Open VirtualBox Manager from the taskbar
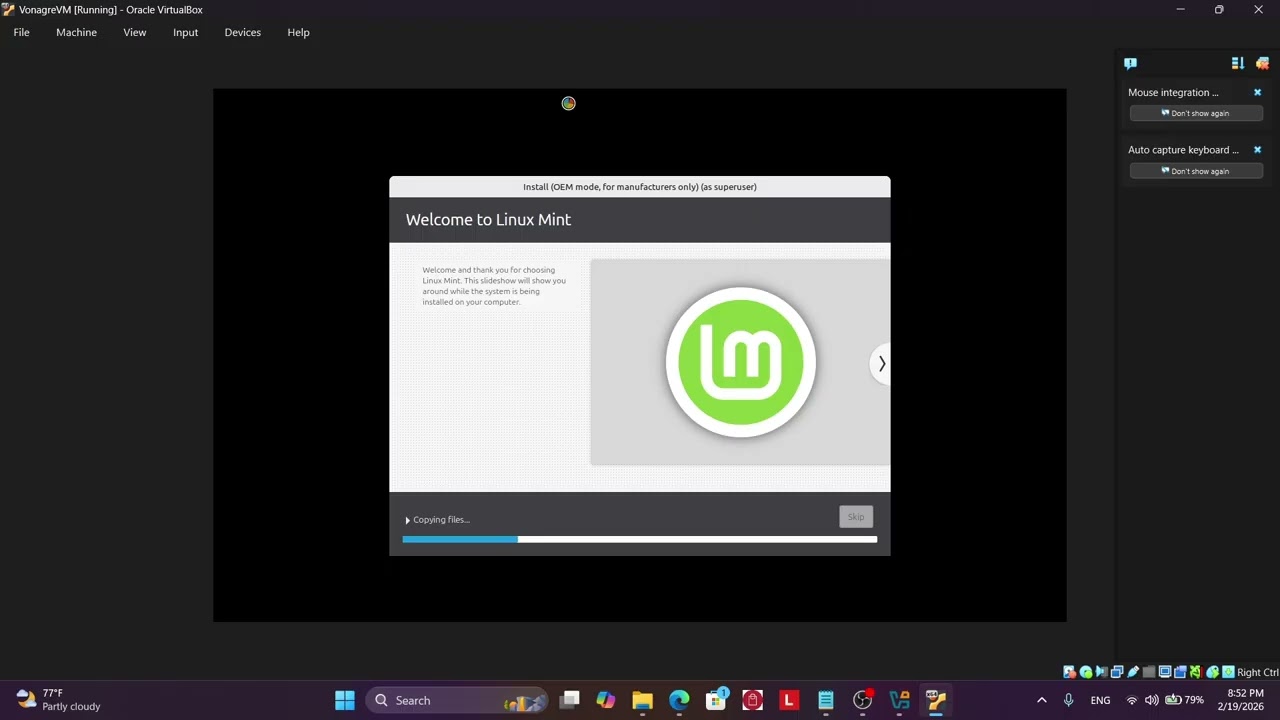Image resolution: width=1280 pixels, height=720 pixels. (899, 700)
